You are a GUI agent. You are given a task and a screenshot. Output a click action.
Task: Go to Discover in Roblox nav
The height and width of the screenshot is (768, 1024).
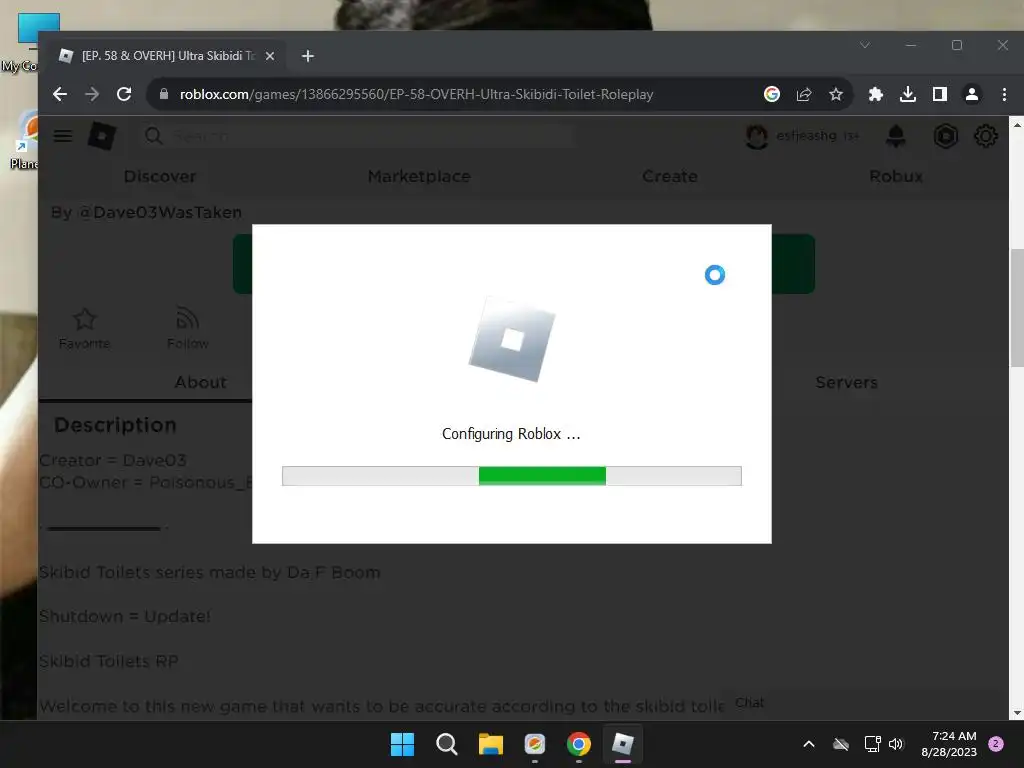160,176
